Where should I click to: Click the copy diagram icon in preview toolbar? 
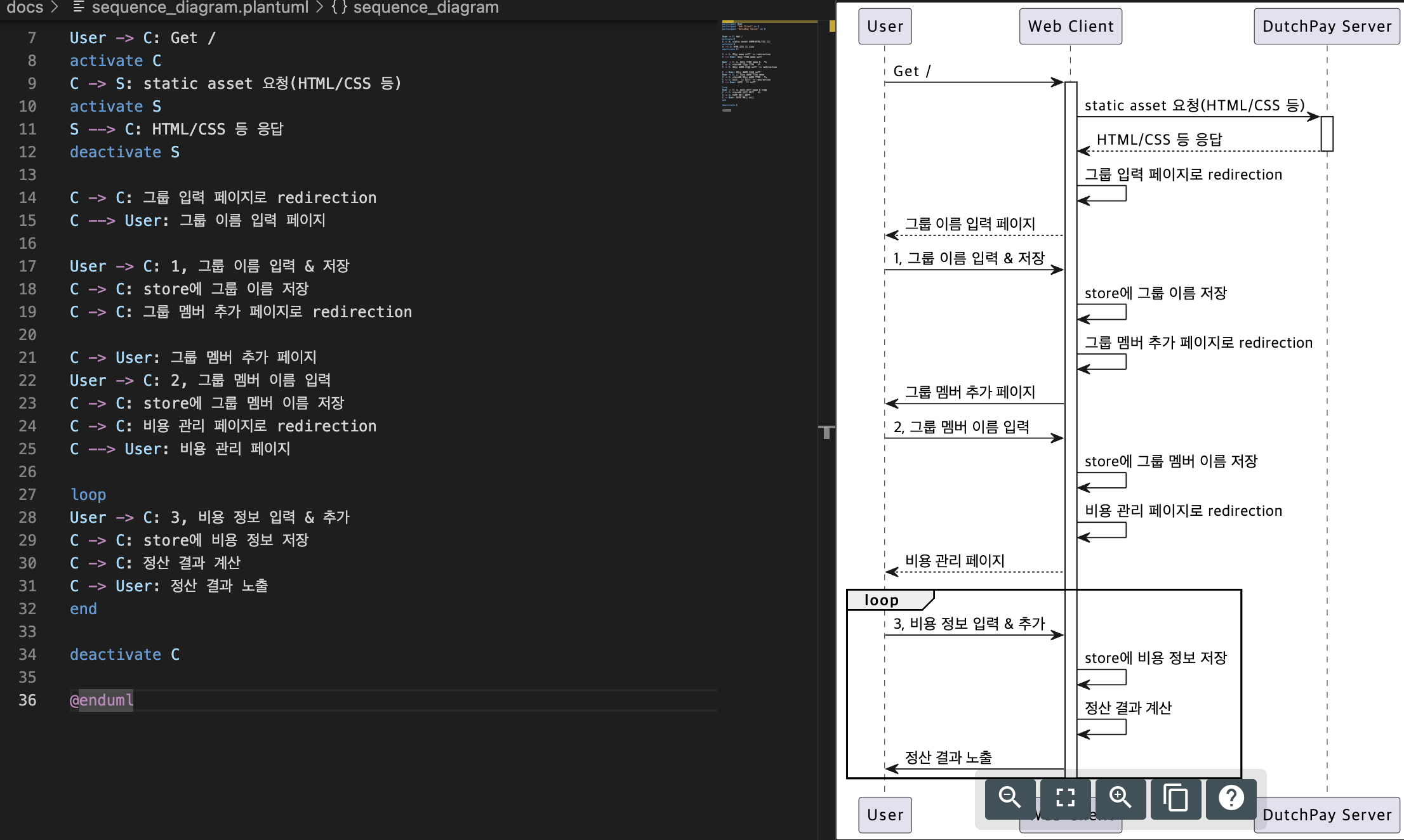(x=1176, y=798)
